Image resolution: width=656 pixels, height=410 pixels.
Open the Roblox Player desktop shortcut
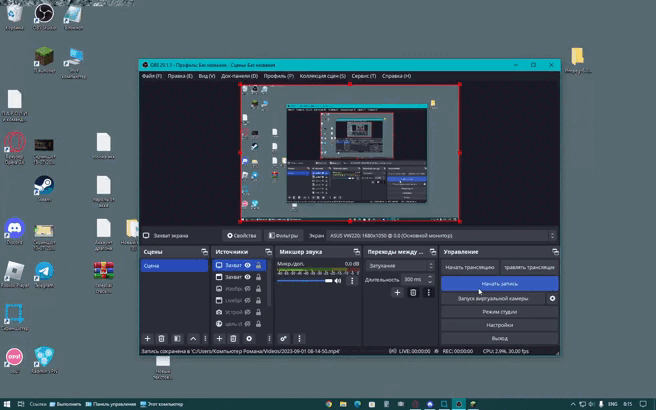(x=15, y=274)
